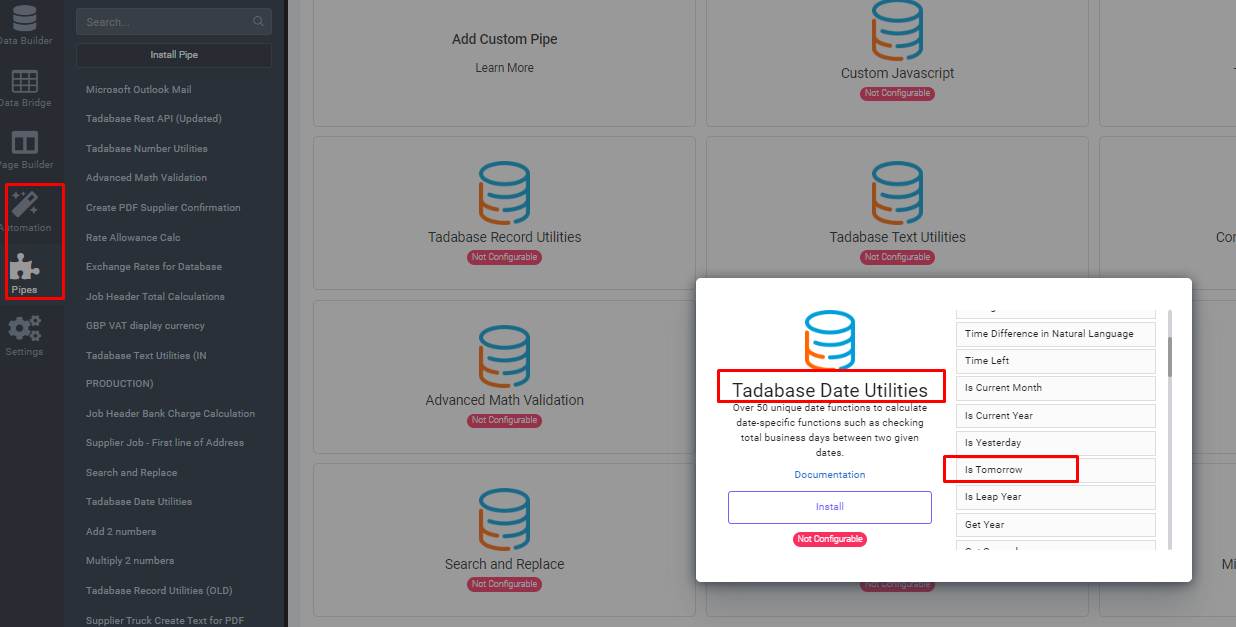Select Search and Replace in sidebar list

132,473
